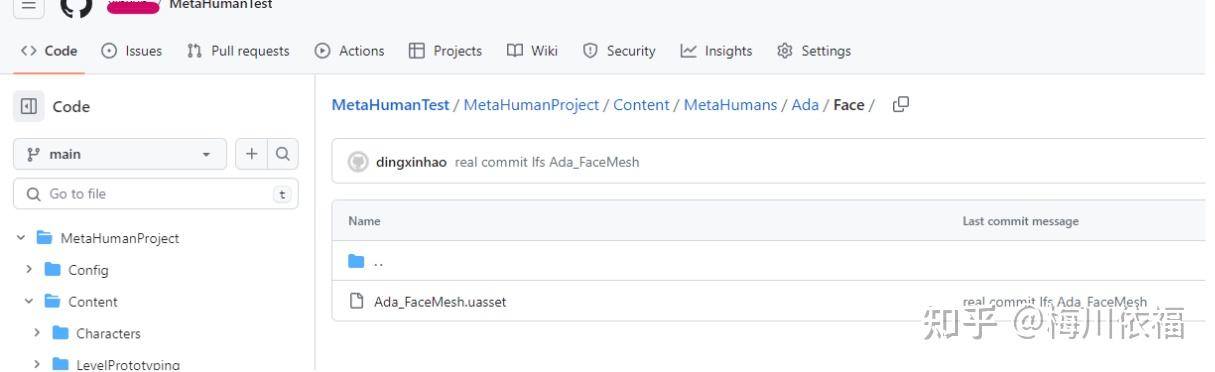Open repository Settings tab
The image size is (1215, 372).
tap(815, 51)
